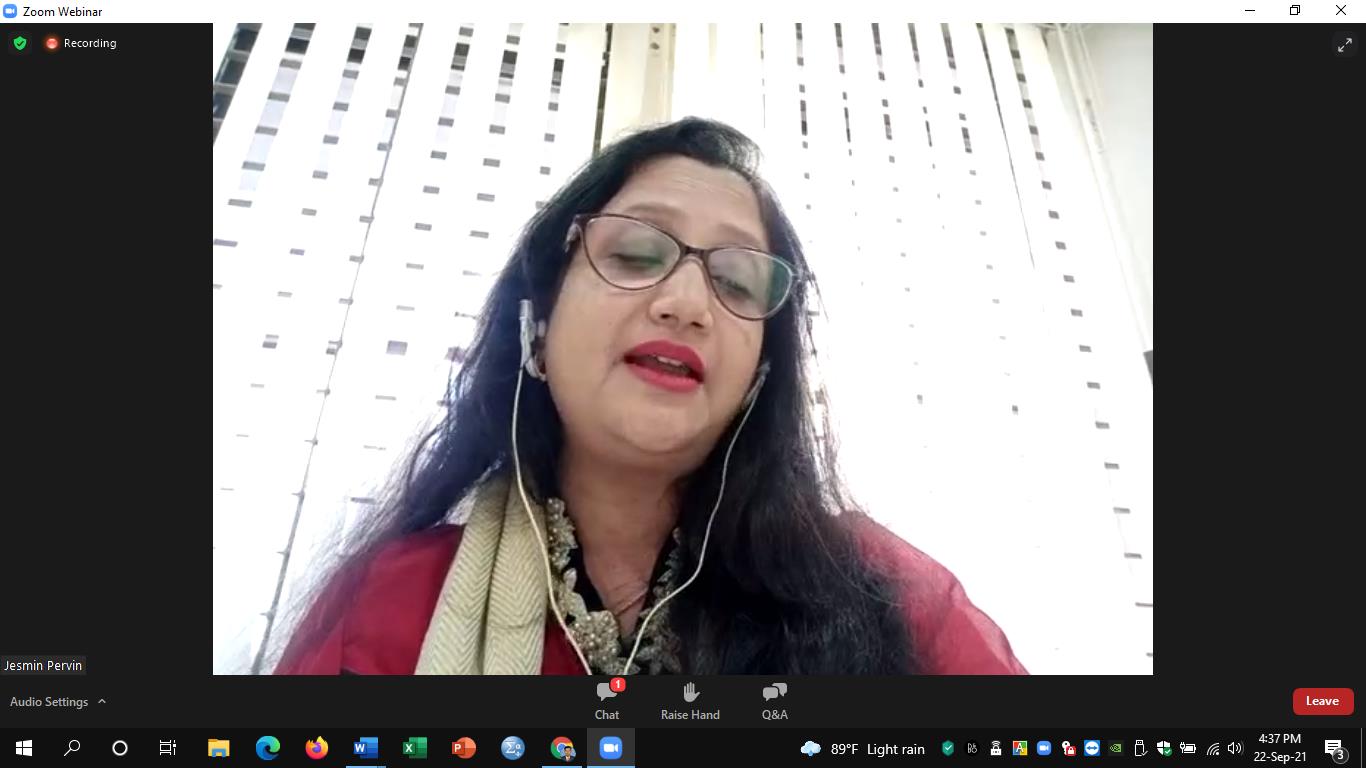The height and width of the screenshot is (768, 1366).
Task: Open the TeamViewer tray icon
Action: [1092, 748]
